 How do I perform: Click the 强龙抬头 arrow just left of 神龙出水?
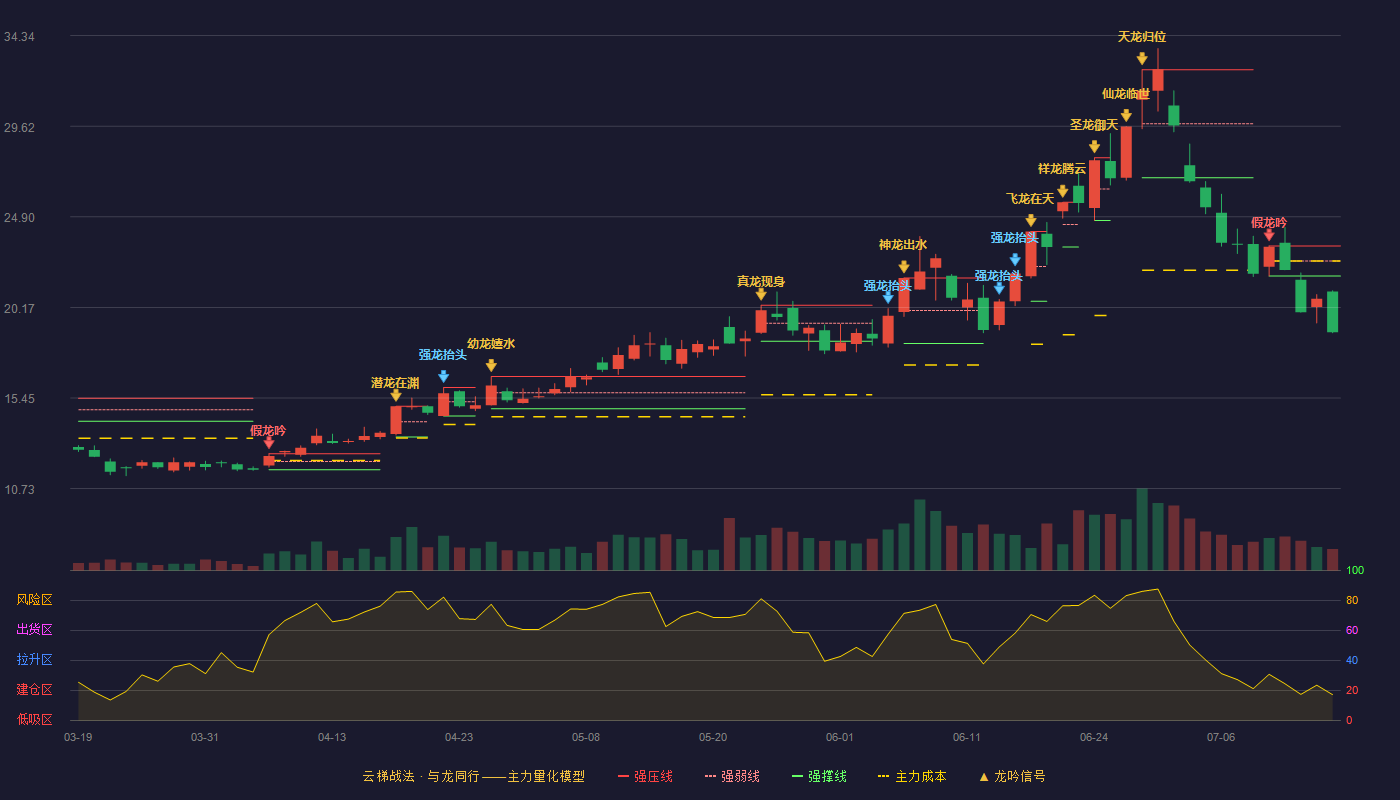[888, 298]
